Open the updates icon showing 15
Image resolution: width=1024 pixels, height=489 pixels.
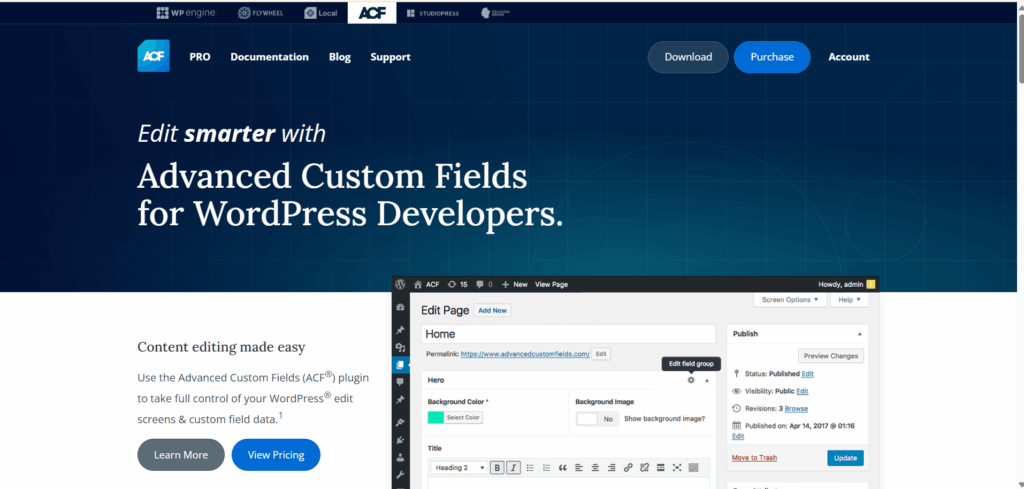coord(457,284)
